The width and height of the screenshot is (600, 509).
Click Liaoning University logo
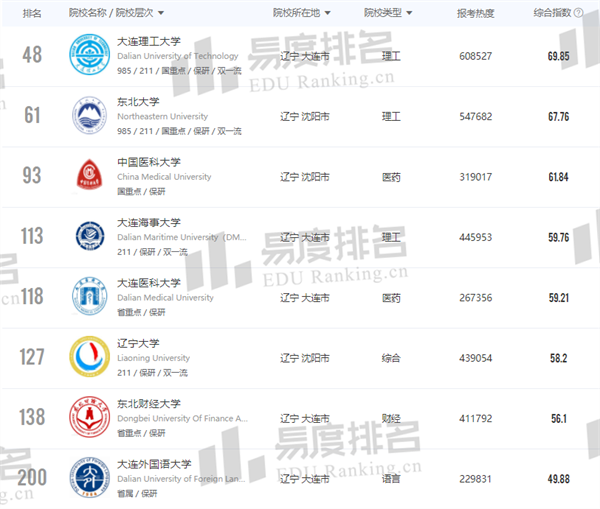click(x=90, y=357)
